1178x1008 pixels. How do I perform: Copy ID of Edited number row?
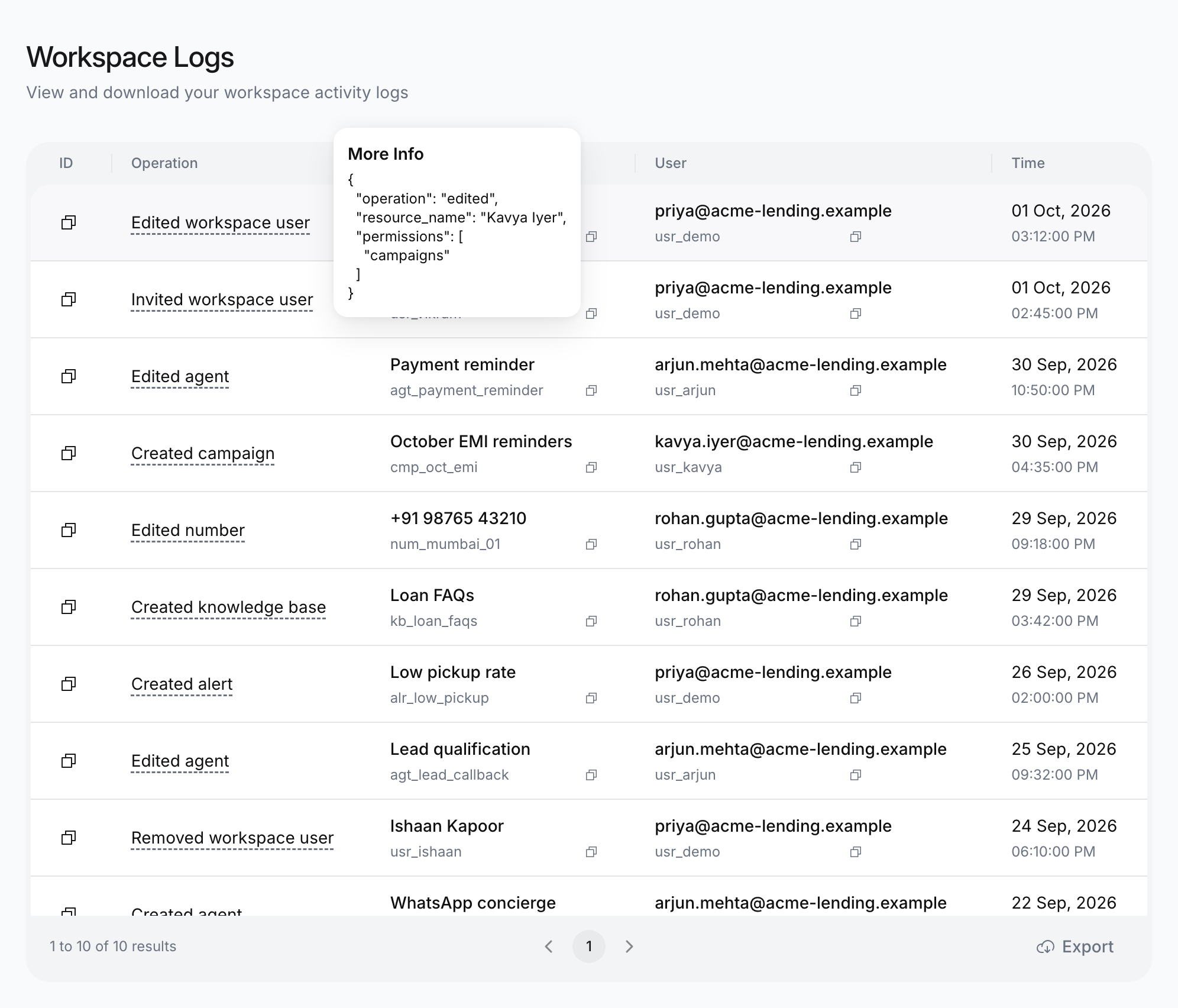[69, 530]
